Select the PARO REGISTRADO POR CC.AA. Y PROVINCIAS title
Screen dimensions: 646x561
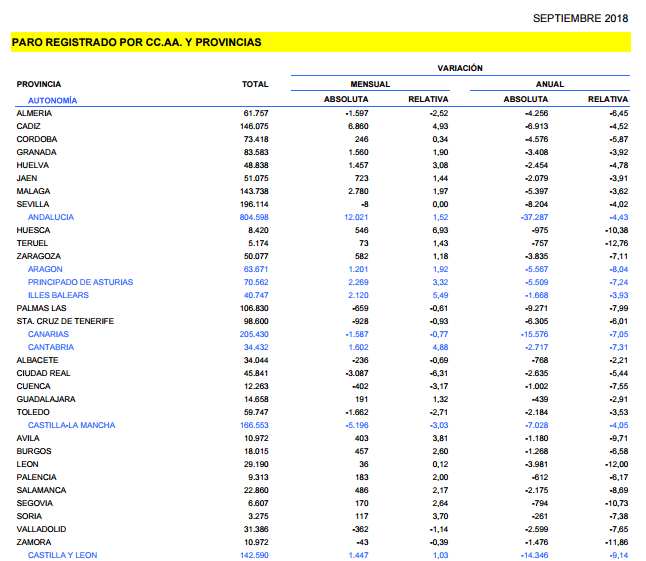click(x=136, y=42)
